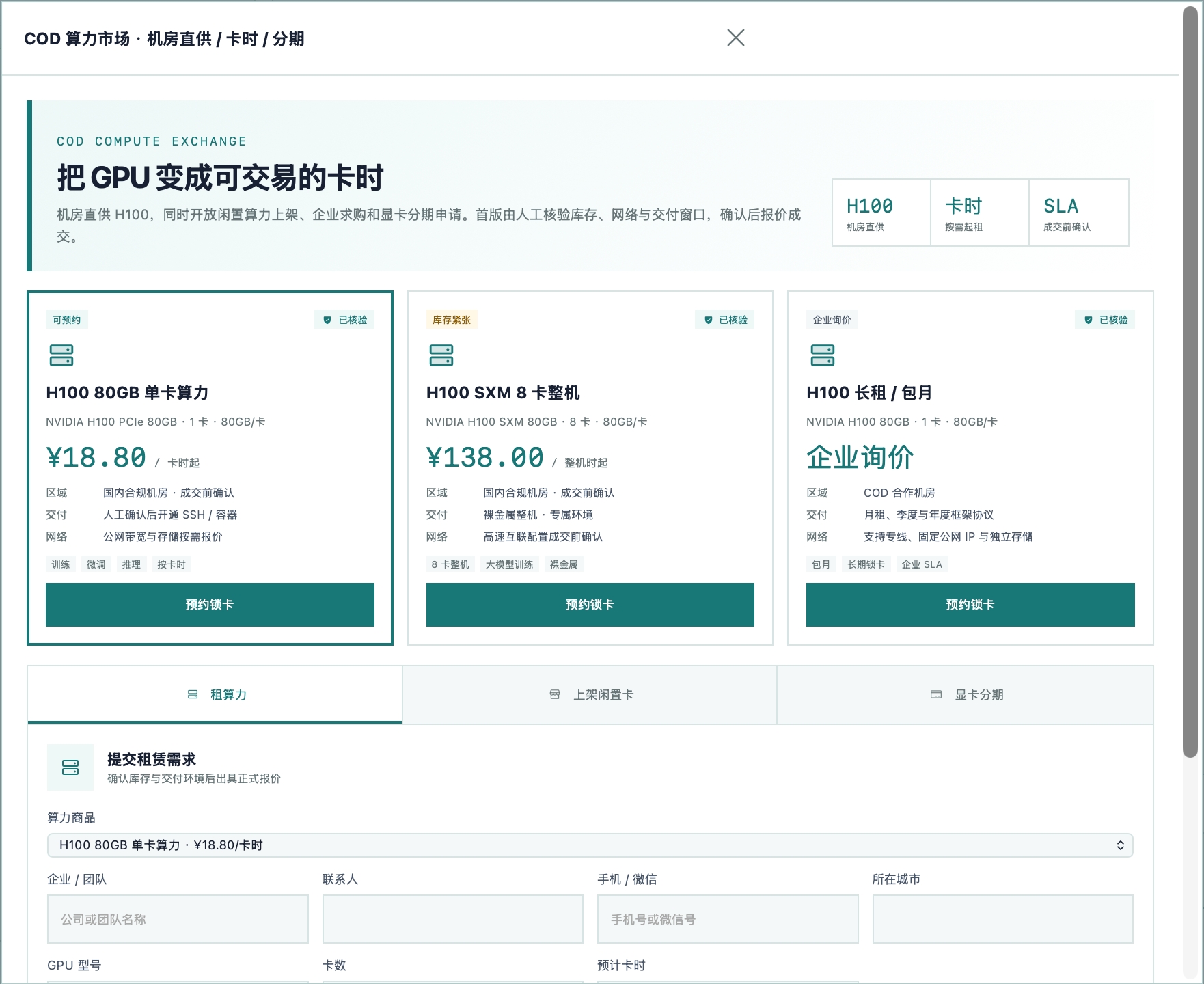Image resolution: width=1204 pixels, height=984 pixels.
Task: Click the 大模型训练 tag
Action: 510,564
